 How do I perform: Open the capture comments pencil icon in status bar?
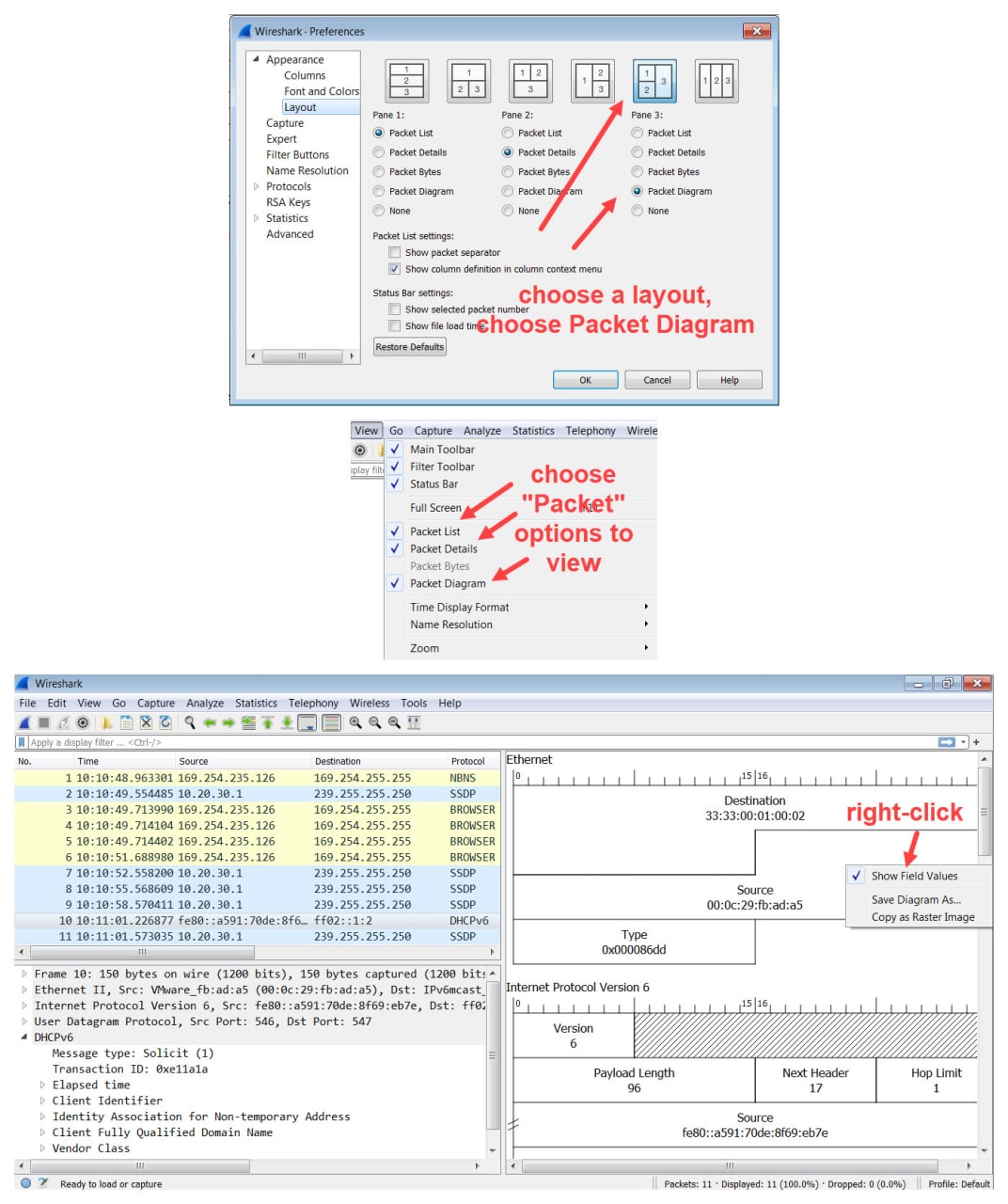[43, 1183]
